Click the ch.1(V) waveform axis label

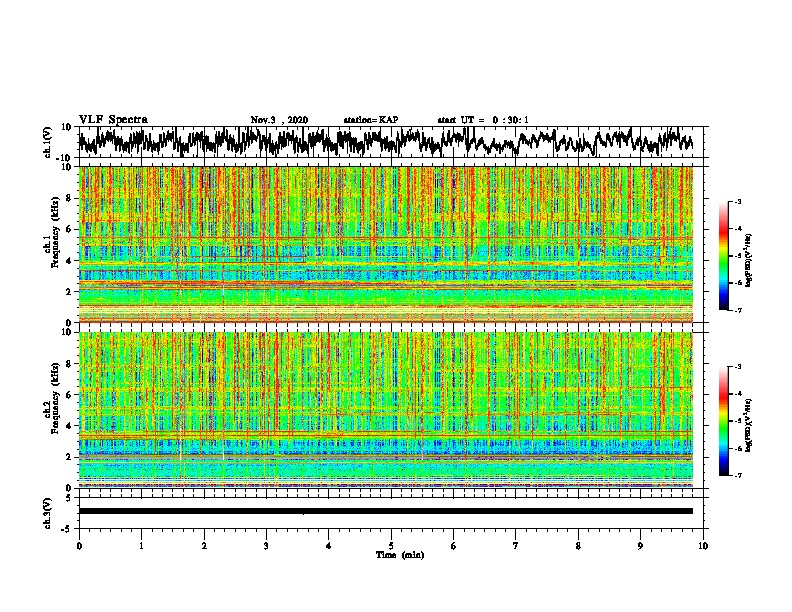pyautogui.click(x=48, y=142)
